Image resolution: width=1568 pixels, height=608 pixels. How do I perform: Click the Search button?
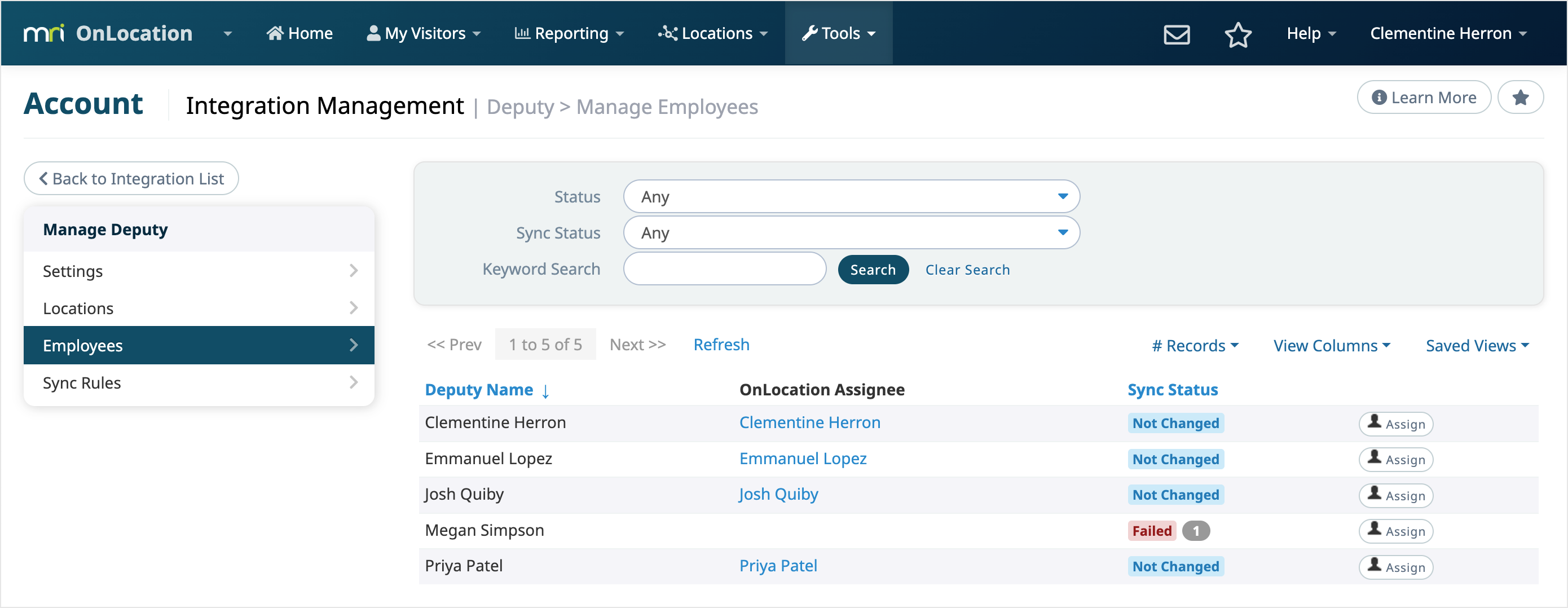[x=872, y=270]
